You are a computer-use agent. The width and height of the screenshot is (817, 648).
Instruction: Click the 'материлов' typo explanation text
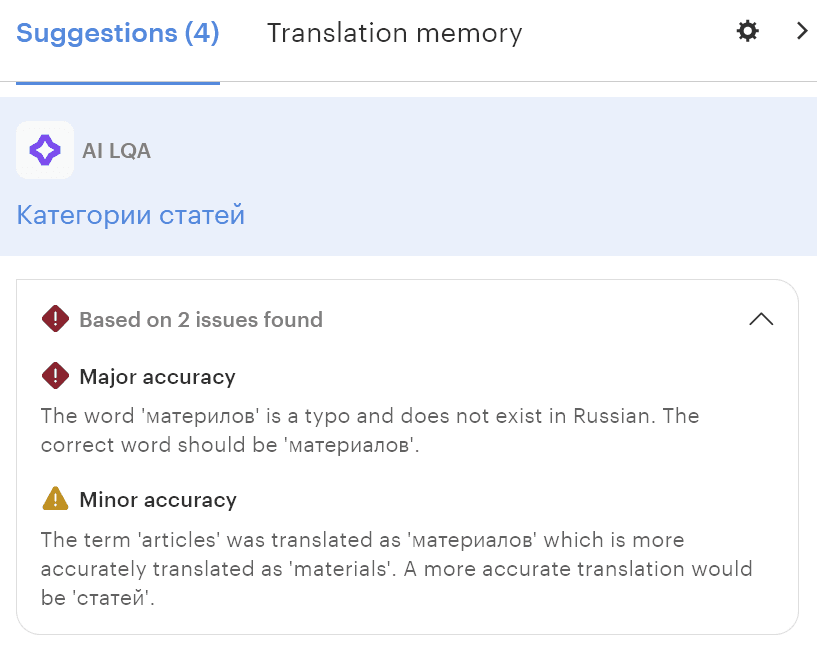[x=370, y=430]
